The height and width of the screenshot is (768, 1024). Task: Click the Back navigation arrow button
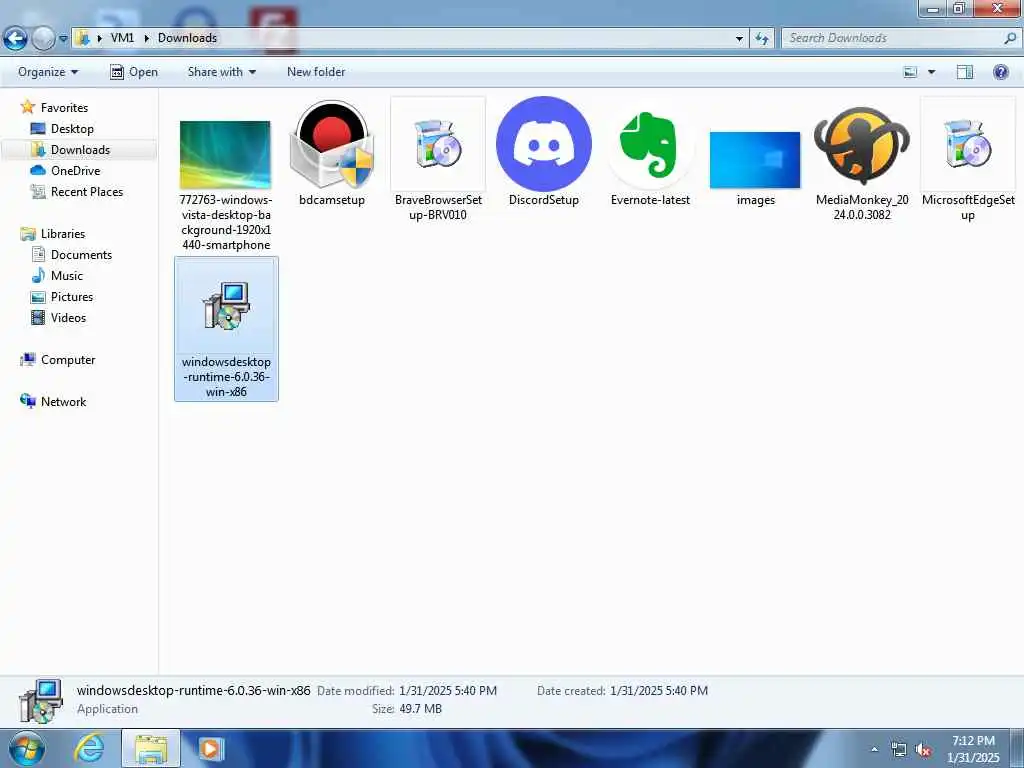(15, 39)
